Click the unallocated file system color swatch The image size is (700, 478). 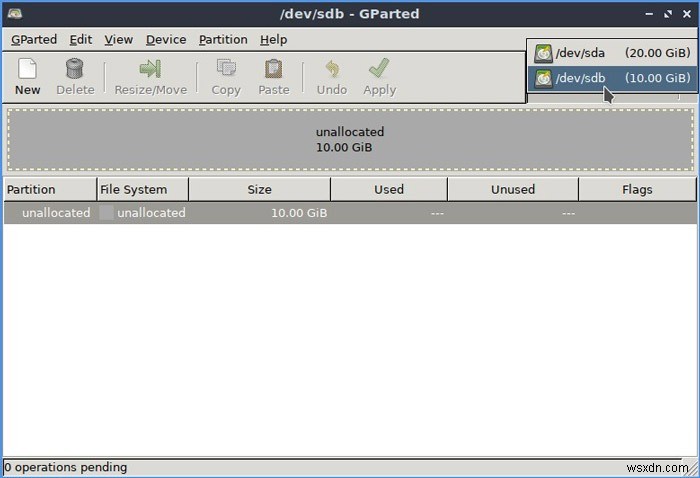point(106,213)
